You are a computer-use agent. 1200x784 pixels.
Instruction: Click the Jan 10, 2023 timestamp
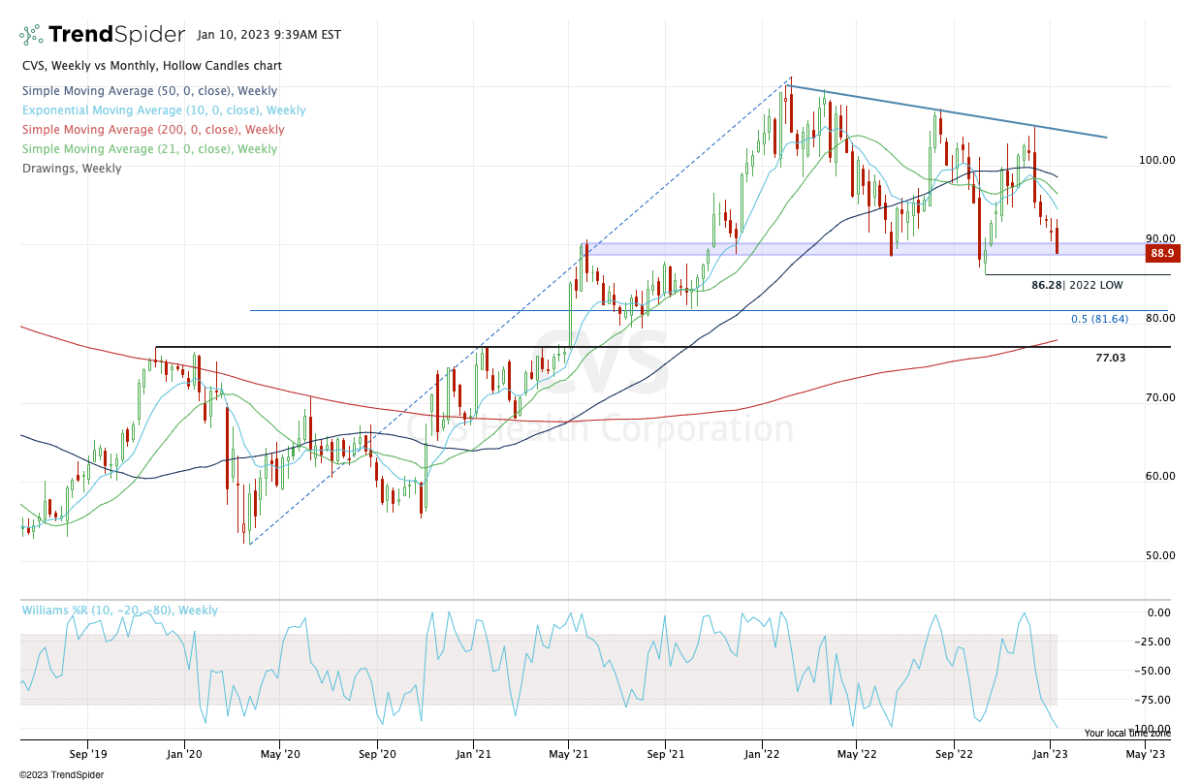(x=268, y=35)
